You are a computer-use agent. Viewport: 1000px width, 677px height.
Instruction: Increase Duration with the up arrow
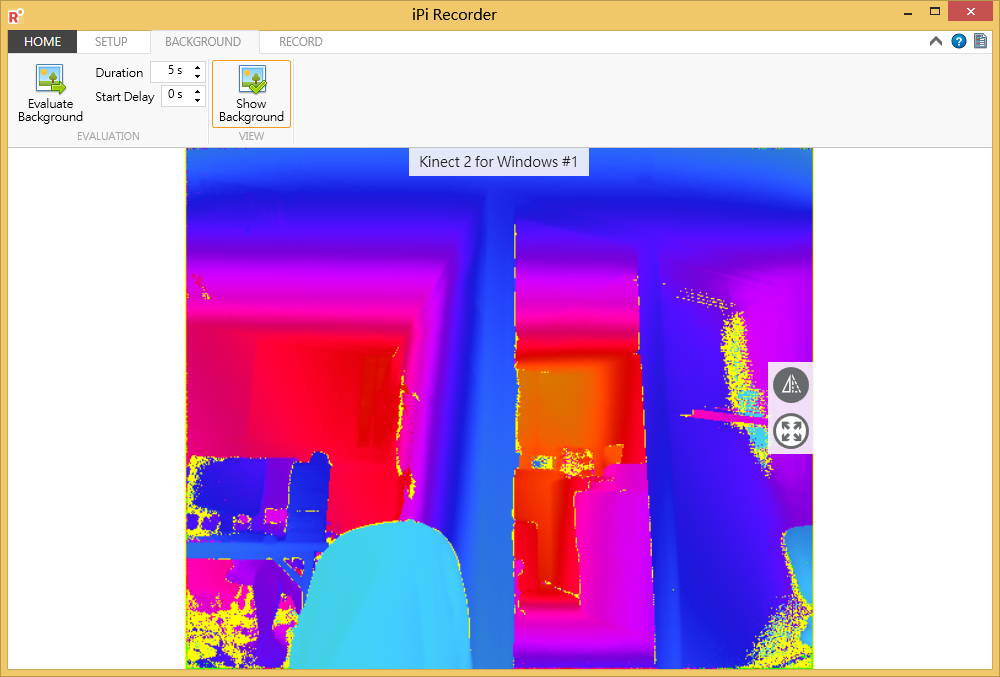[x=197, y=67]
